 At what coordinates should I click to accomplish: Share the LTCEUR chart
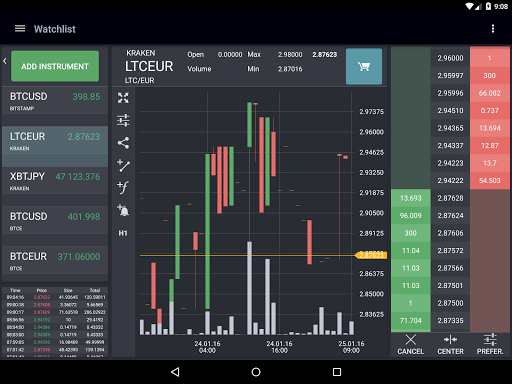pos(123,143)
